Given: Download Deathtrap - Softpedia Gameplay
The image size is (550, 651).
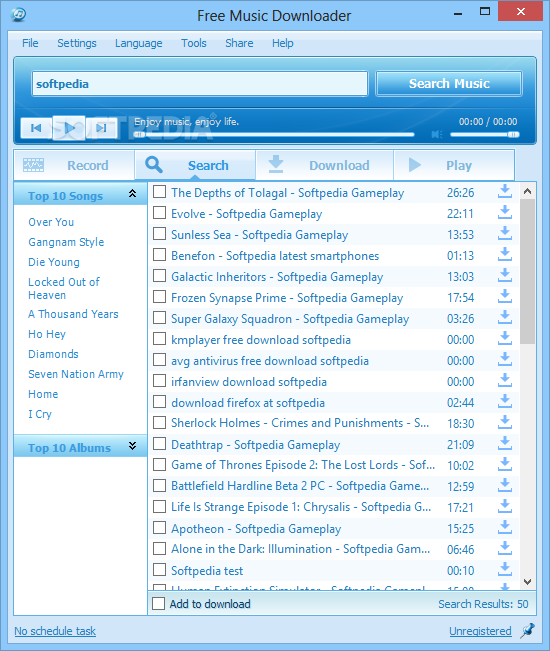Looking at the screenshot, I should coord(505,444).
